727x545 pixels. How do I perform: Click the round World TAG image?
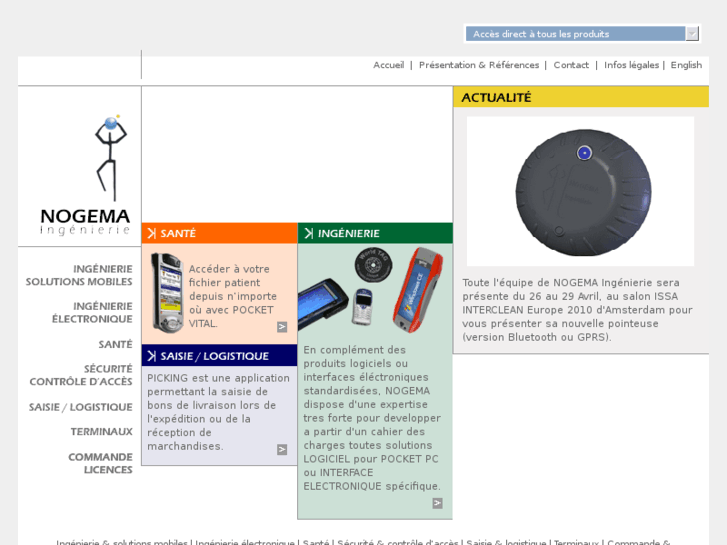coord(373,265)
